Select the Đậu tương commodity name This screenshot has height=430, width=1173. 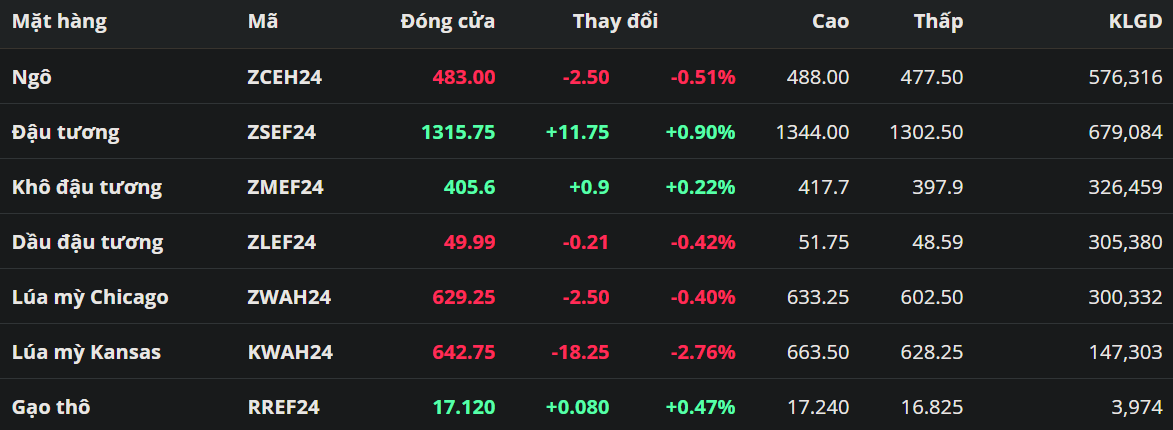coord(66,132)
